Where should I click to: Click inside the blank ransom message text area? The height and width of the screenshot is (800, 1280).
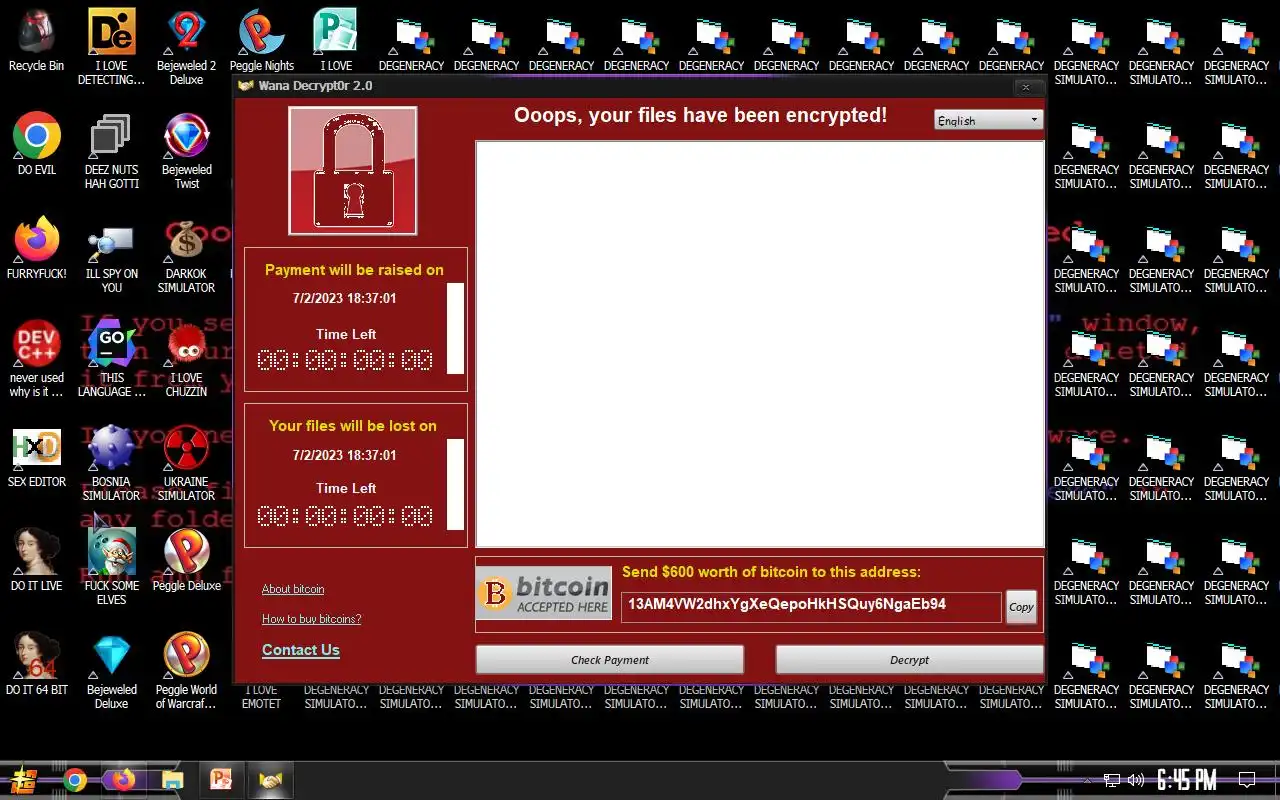coord(760,344)
